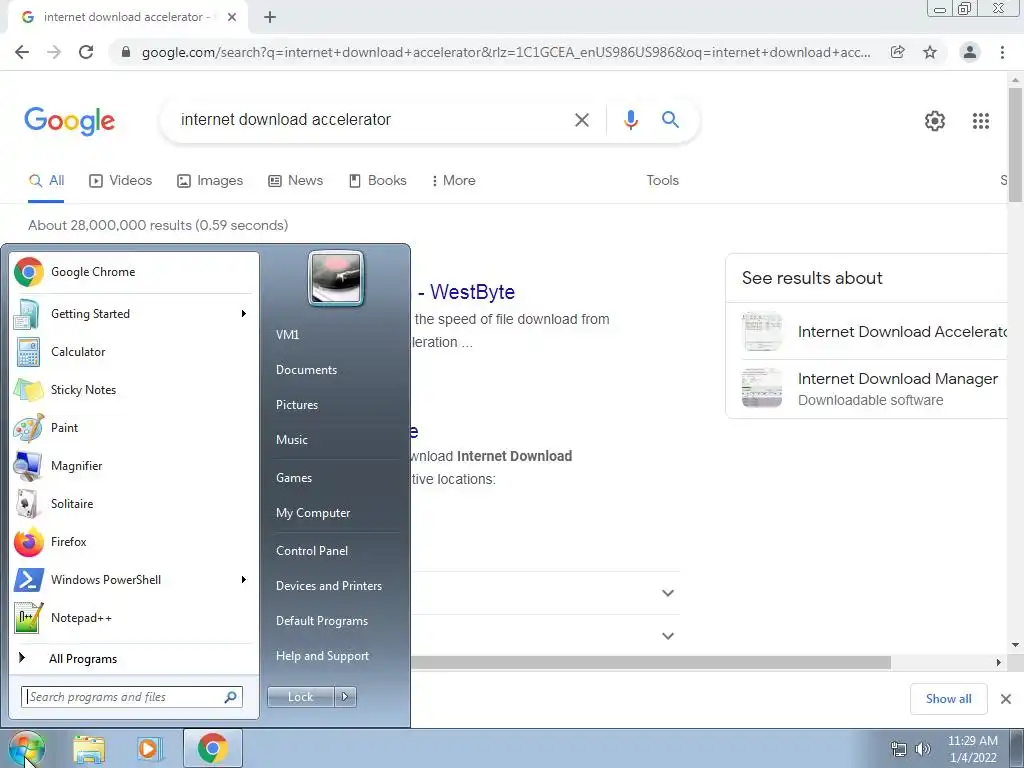This screenshot has width=1024, height=768.
Task: Open Notepad++ from Start menu
Action: click(134, 618)
